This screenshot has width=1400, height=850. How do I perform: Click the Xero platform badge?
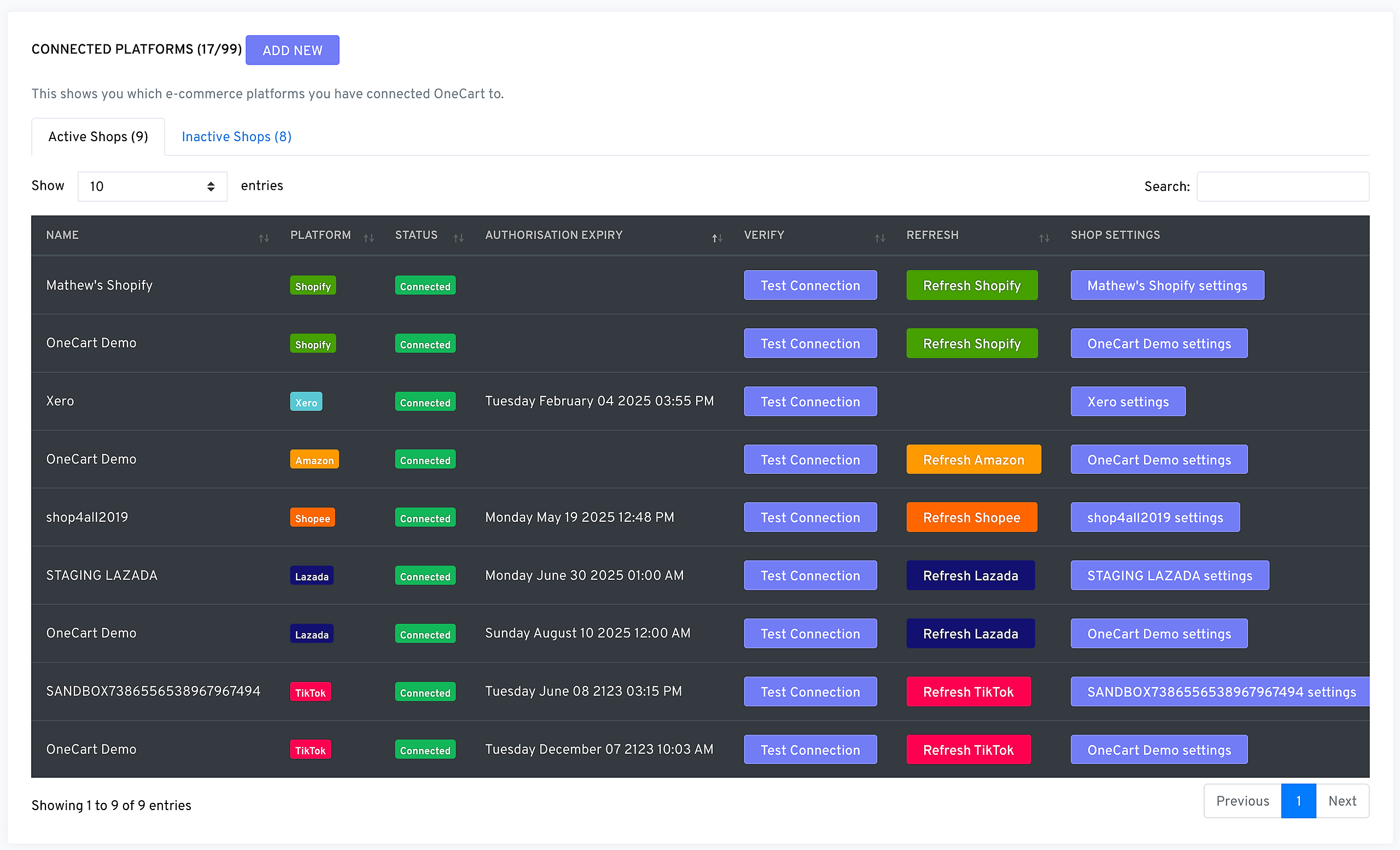(x=306, y=401)
